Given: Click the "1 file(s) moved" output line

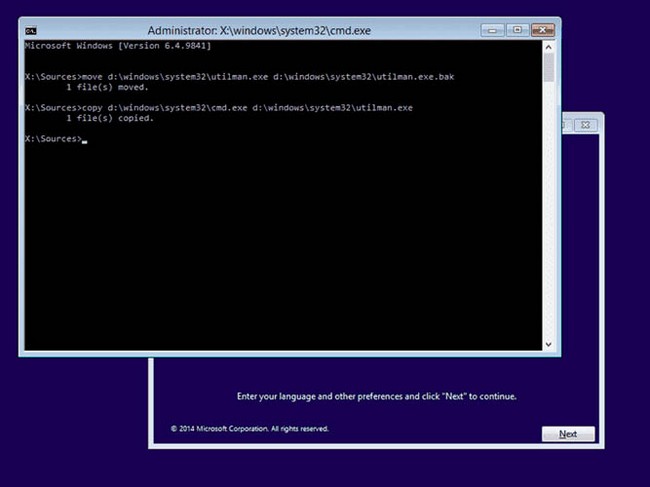Looking at the screenshot, I should coord(110,87).
